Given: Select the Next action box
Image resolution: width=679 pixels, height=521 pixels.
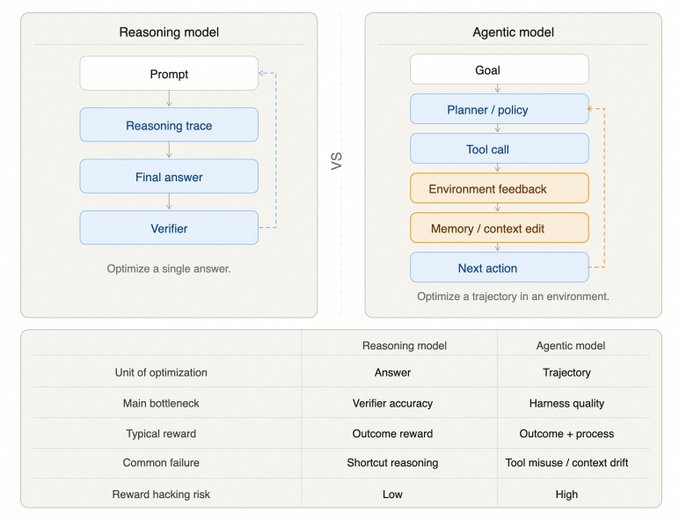Looking at the screenshot, I should pos(499,268).
